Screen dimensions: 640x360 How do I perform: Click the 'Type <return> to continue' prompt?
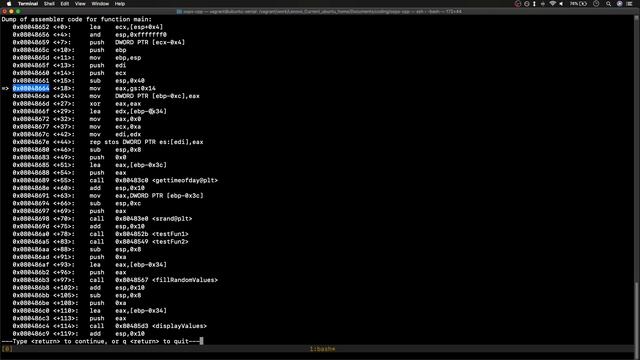tap(101, 341)
